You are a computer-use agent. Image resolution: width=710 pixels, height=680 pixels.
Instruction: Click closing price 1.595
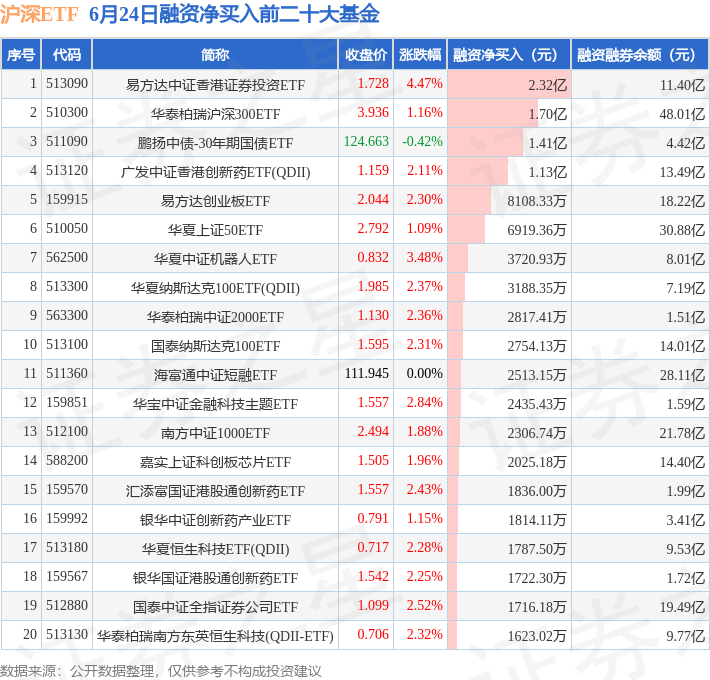click(x=373, y=345)
